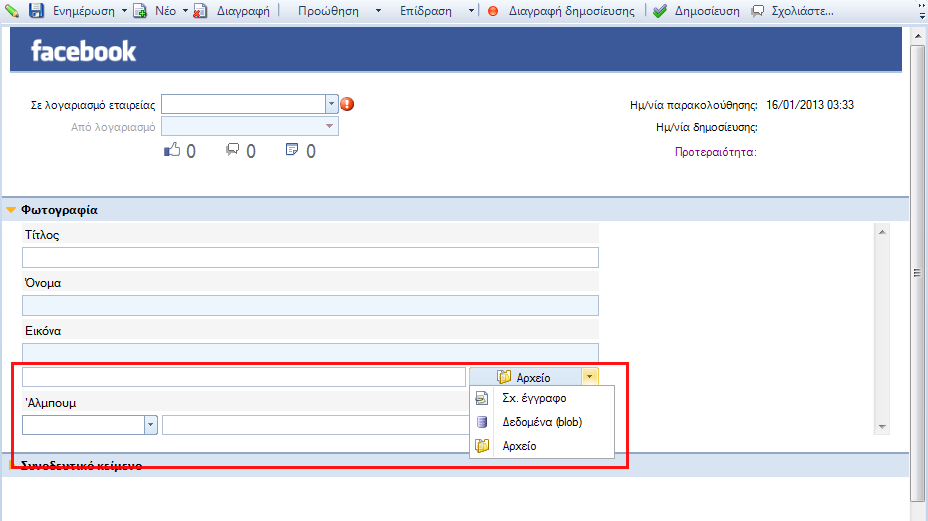The height and width of the screenshot is (521, 928).
Task: Select Αρχείο entry in dropdown list
Action: coord(519,446)
